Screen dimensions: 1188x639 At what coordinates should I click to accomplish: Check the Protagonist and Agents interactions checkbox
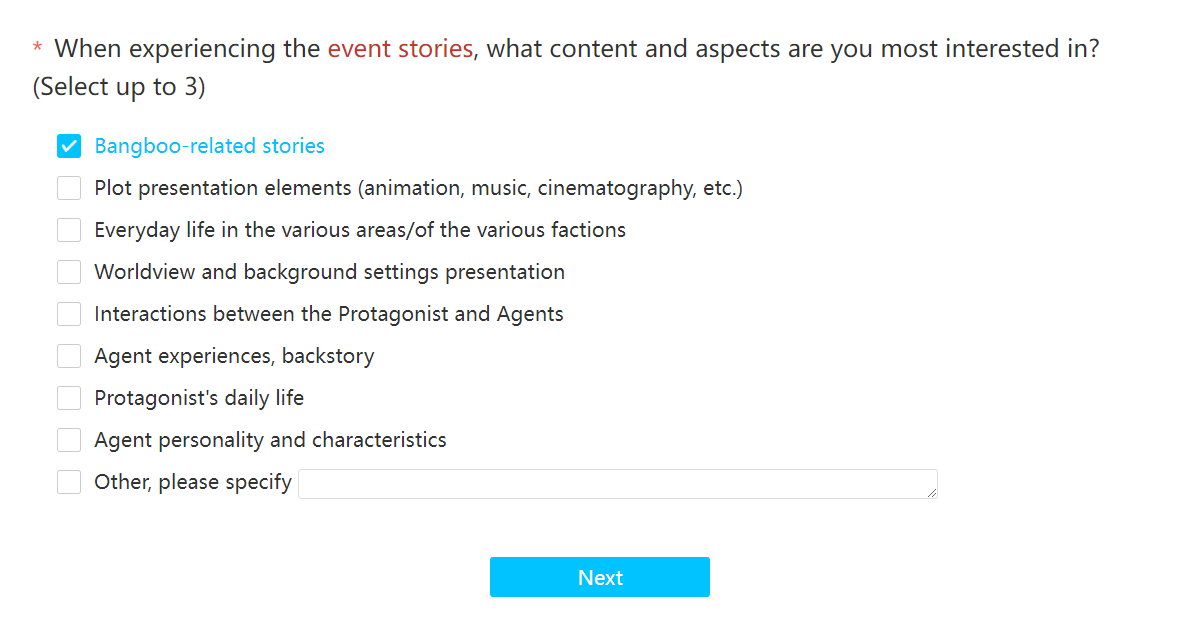pyautogui.click(x=69, y=314)
